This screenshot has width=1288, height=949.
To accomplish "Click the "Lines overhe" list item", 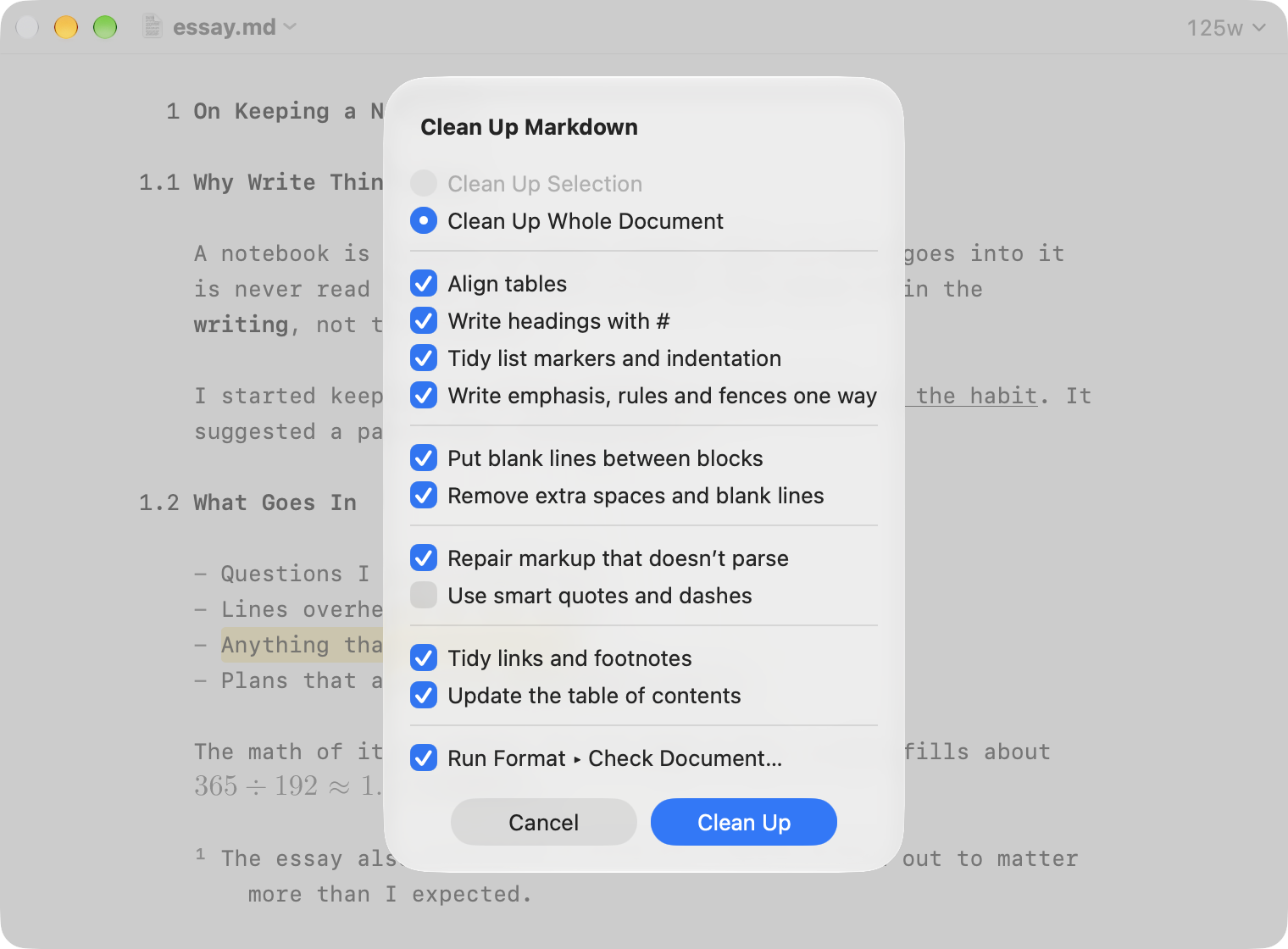I will click(302, 609).
